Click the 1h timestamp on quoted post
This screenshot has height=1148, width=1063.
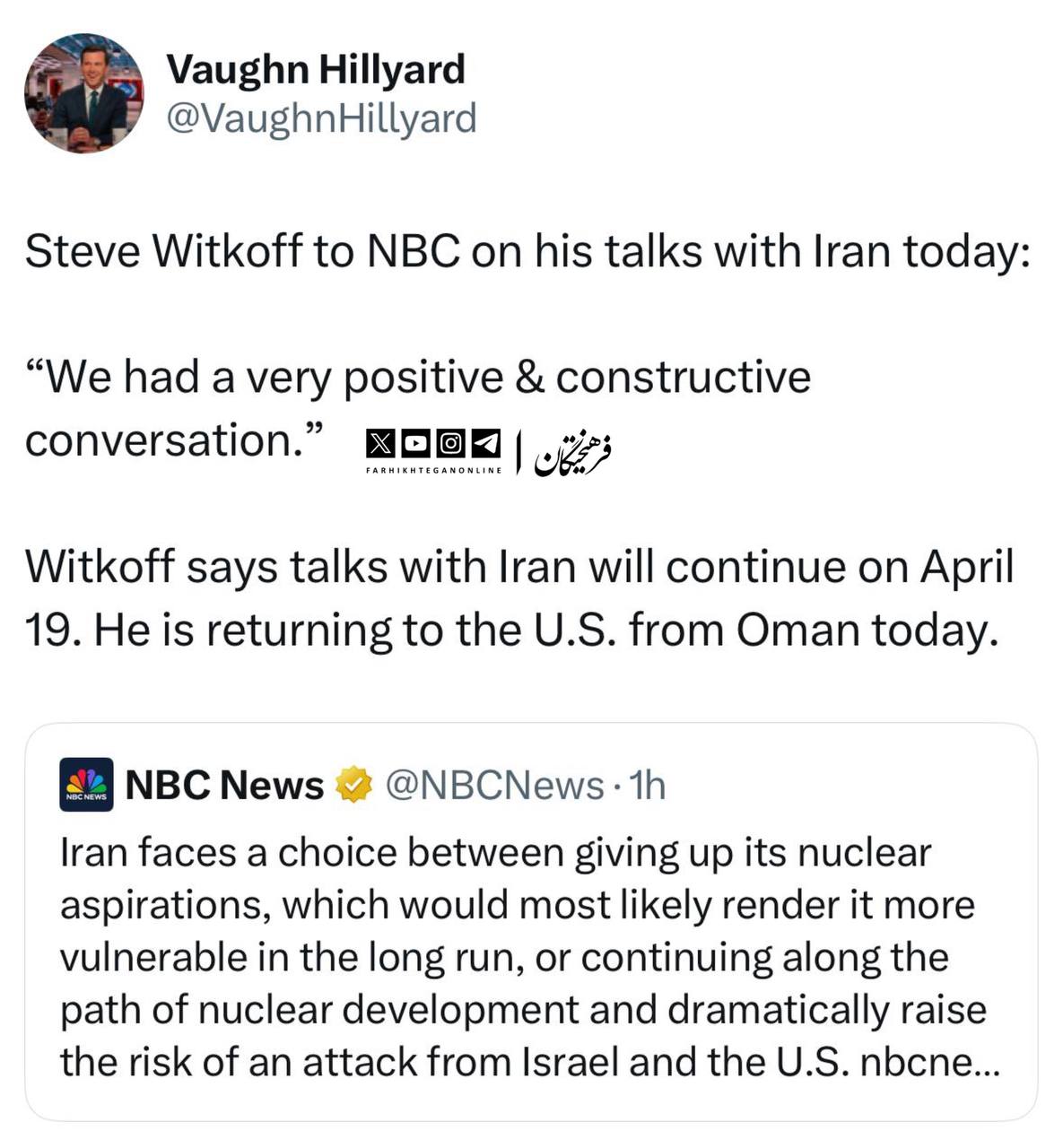(x=648, y=785)
